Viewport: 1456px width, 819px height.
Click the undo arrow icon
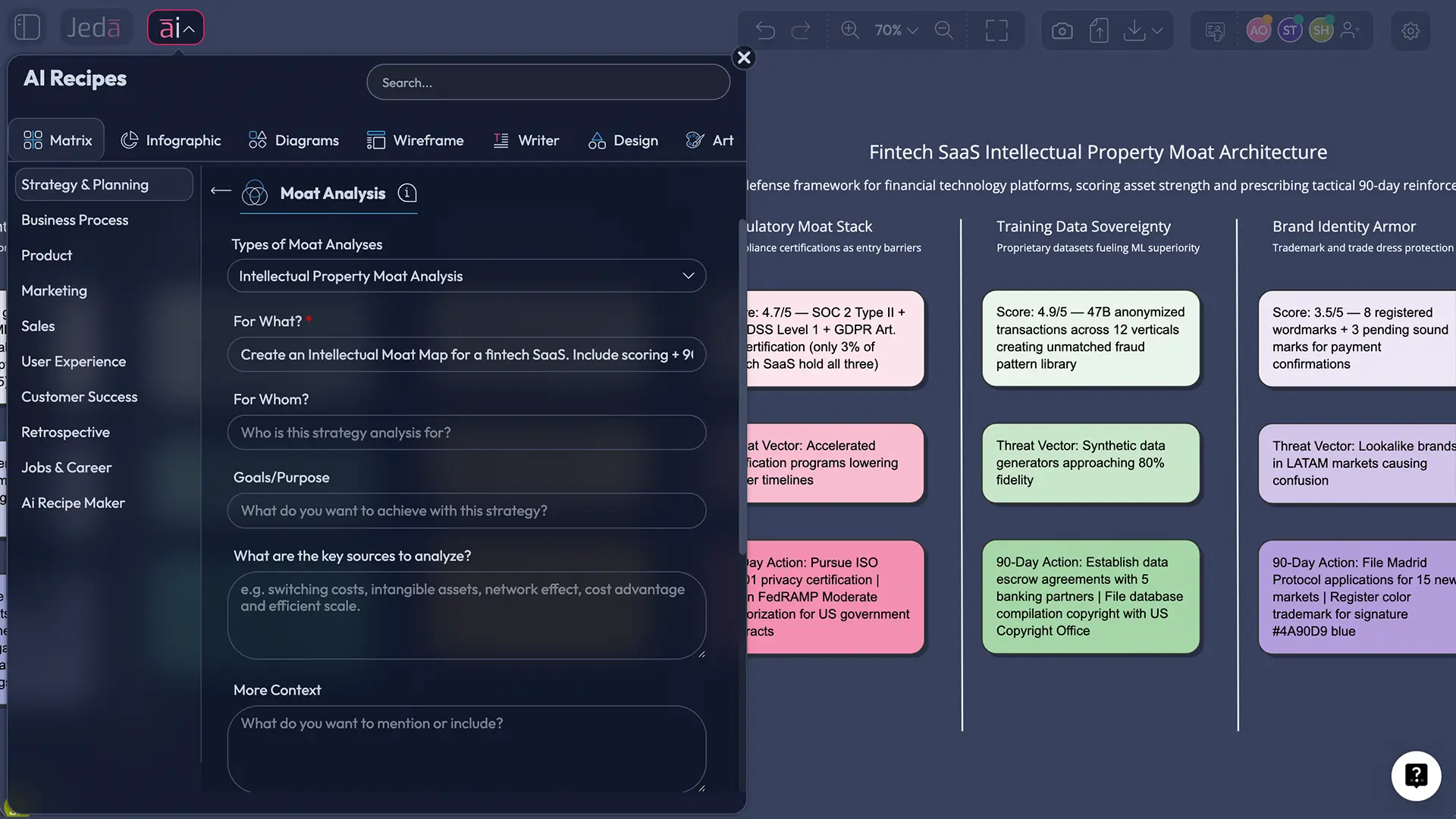pyautogui.click(x=765, y=30)
